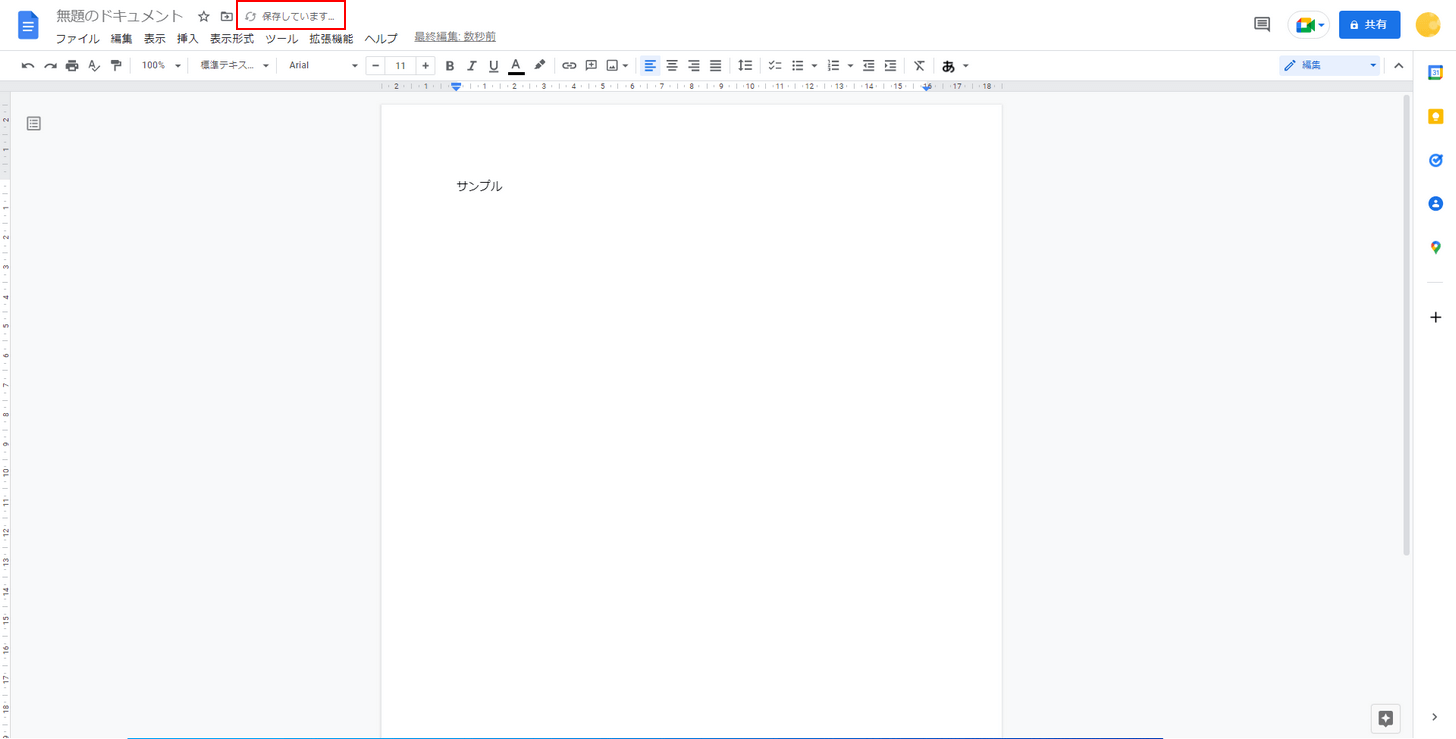Screen dimensions: 1456x739
Task: Toggle the bulleted list icon
Action: [x=798, y=66]
